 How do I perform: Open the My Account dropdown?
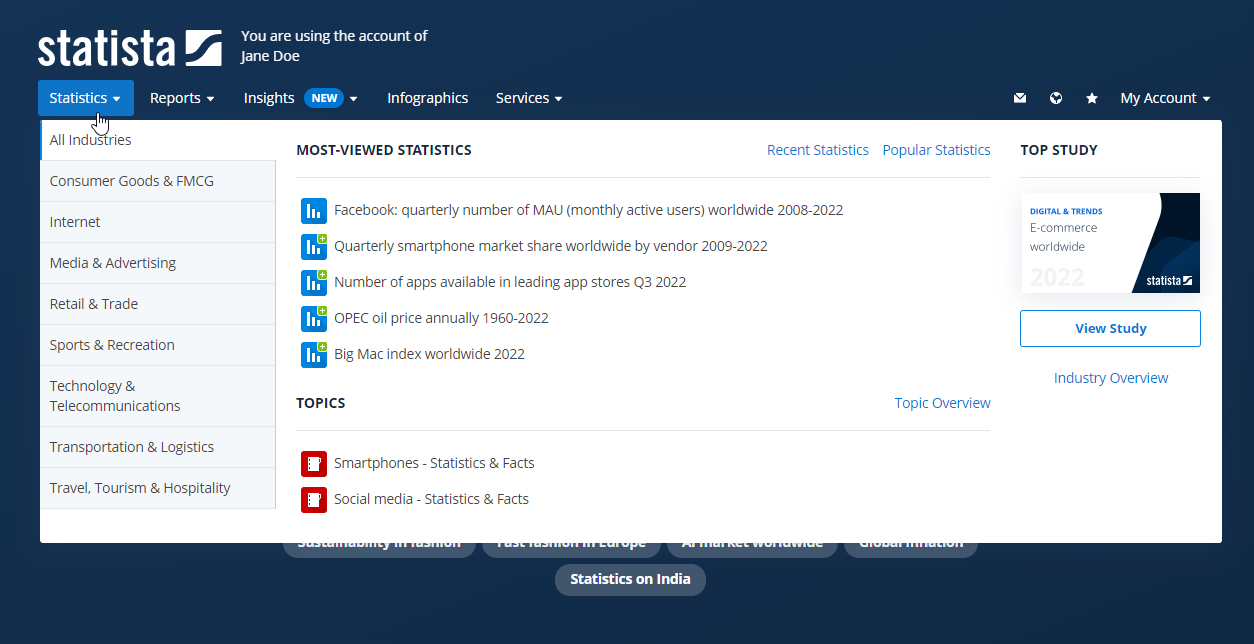pyautogui.click(x=1165, y=98)
